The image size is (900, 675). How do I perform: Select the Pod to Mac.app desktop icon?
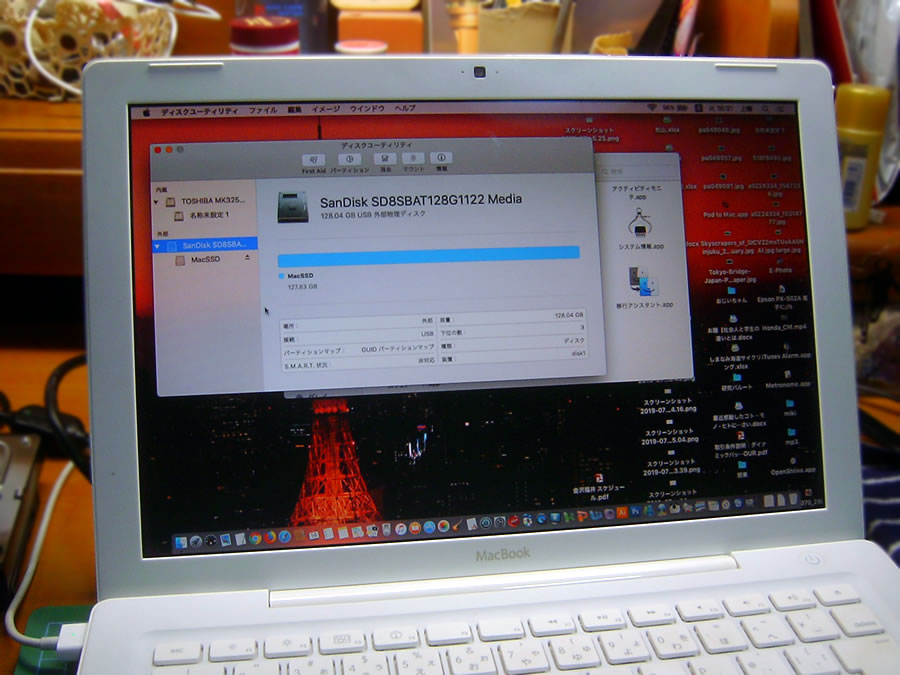726,211
